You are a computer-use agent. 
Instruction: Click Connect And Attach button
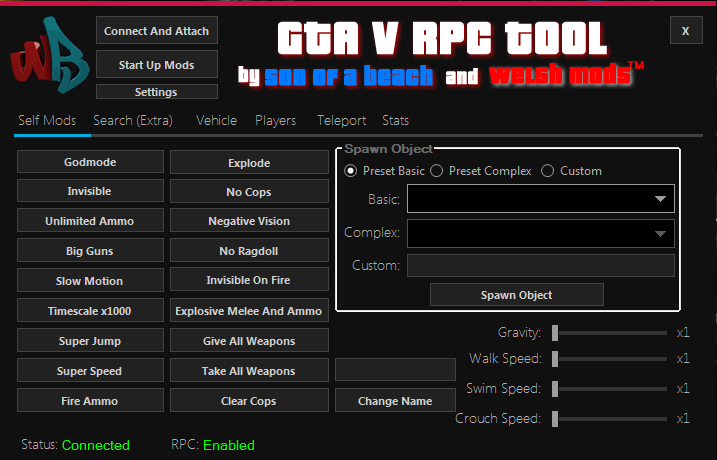click(157, 31)
